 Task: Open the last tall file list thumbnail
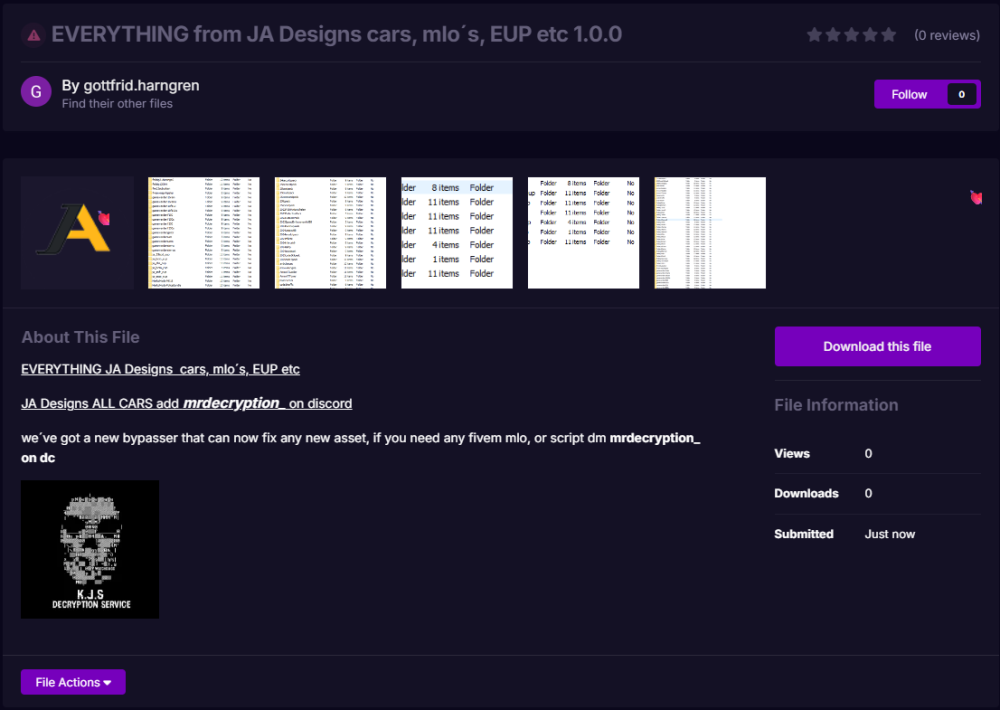pos(710,233)
